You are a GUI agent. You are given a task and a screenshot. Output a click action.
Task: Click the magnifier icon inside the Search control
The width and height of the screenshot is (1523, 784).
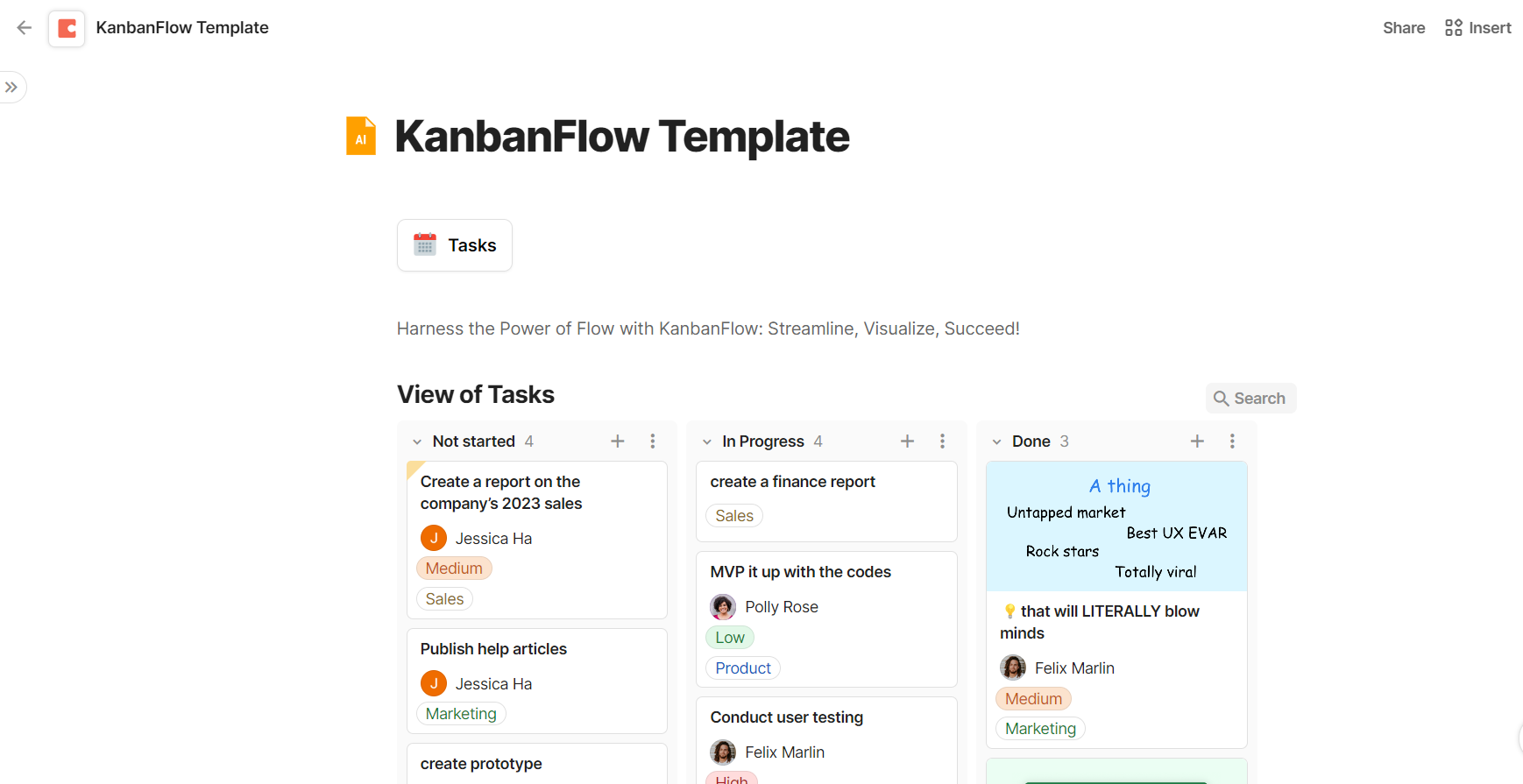coord(1222,398)
